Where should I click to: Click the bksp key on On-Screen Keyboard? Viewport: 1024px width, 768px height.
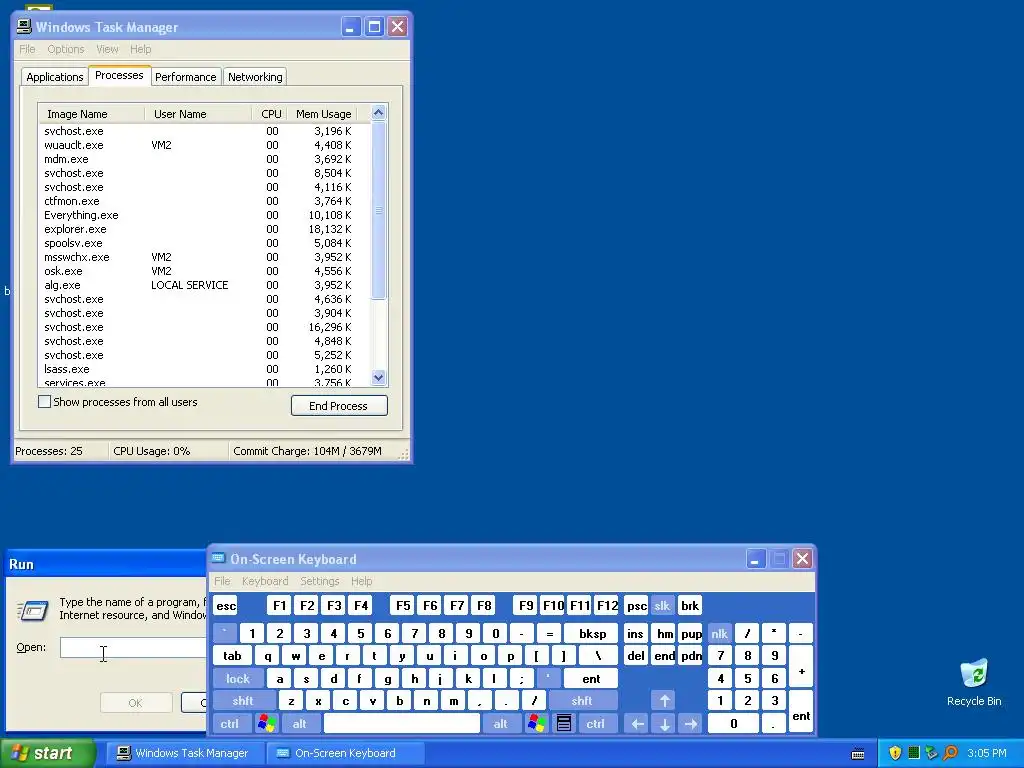coord(592,633)
